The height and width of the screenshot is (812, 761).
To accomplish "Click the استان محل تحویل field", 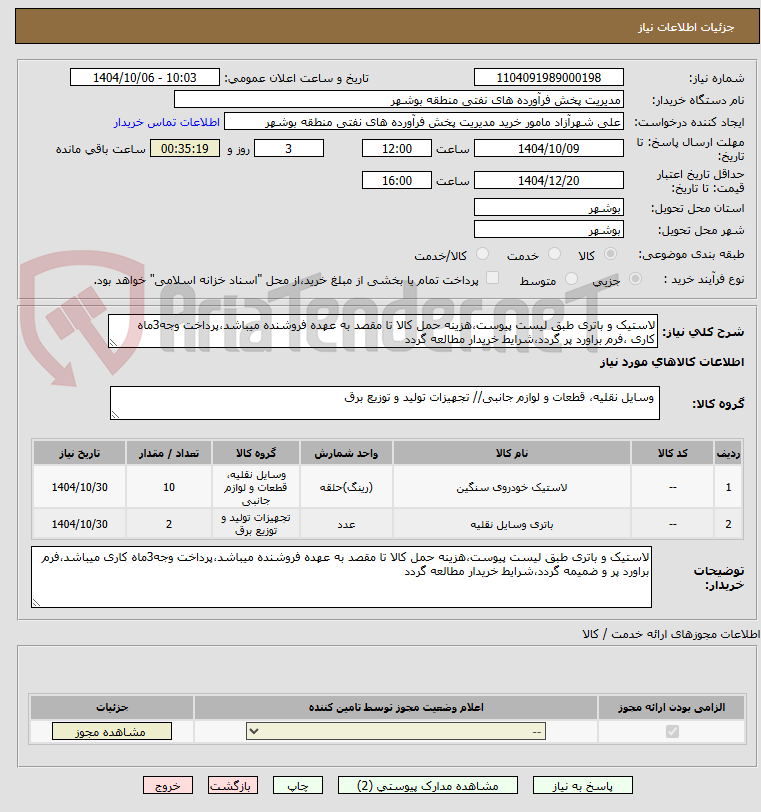I will [549, 208].
